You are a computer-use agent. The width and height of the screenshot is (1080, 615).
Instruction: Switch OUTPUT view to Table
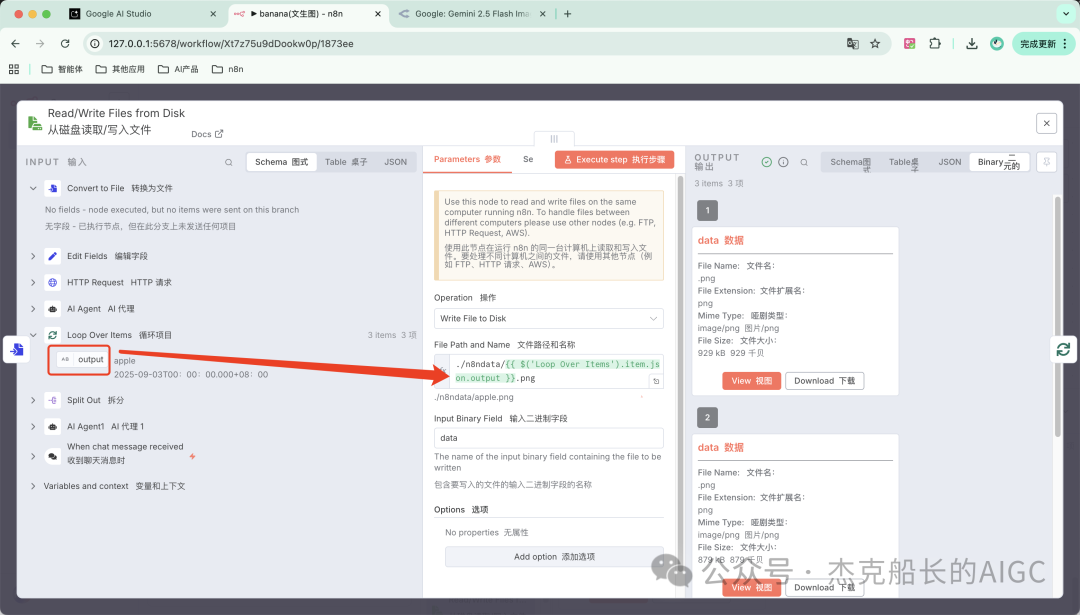point(904,163)
